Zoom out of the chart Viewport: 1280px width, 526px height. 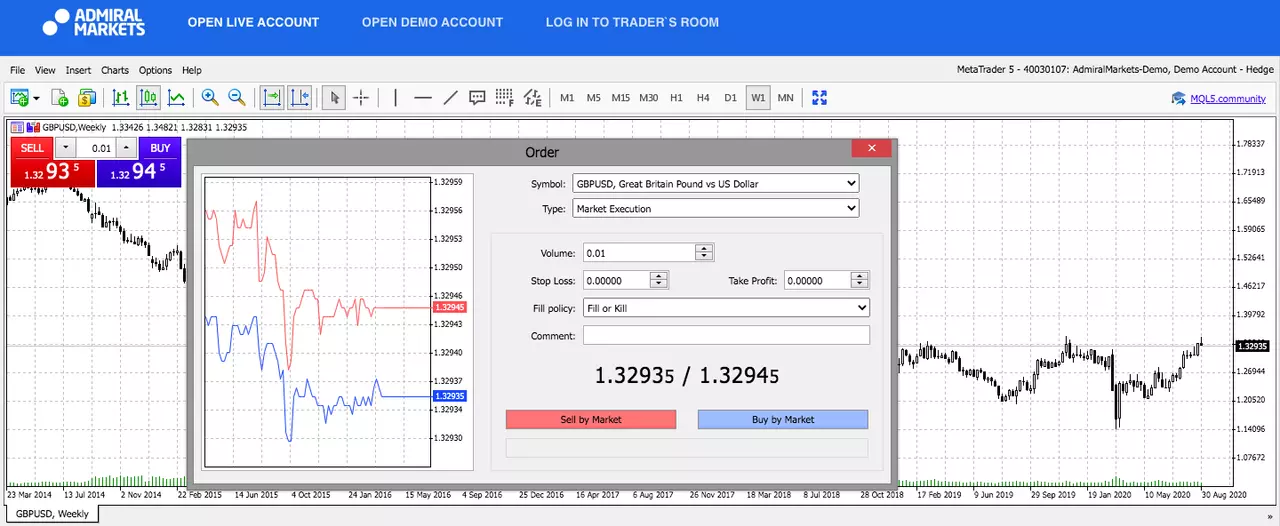[x=237, y=97]
